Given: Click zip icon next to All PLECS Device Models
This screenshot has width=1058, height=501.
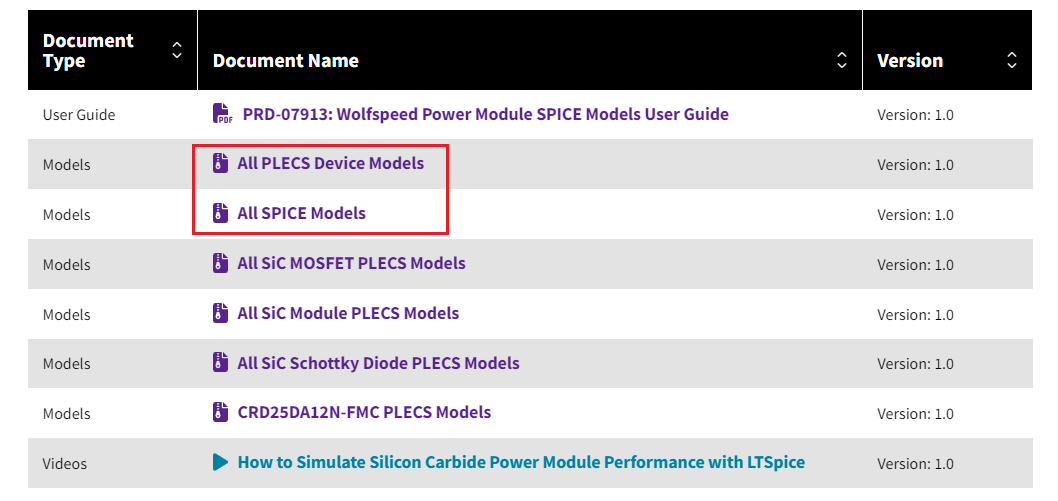Looking at the screenshot, I should click(221, 163).
